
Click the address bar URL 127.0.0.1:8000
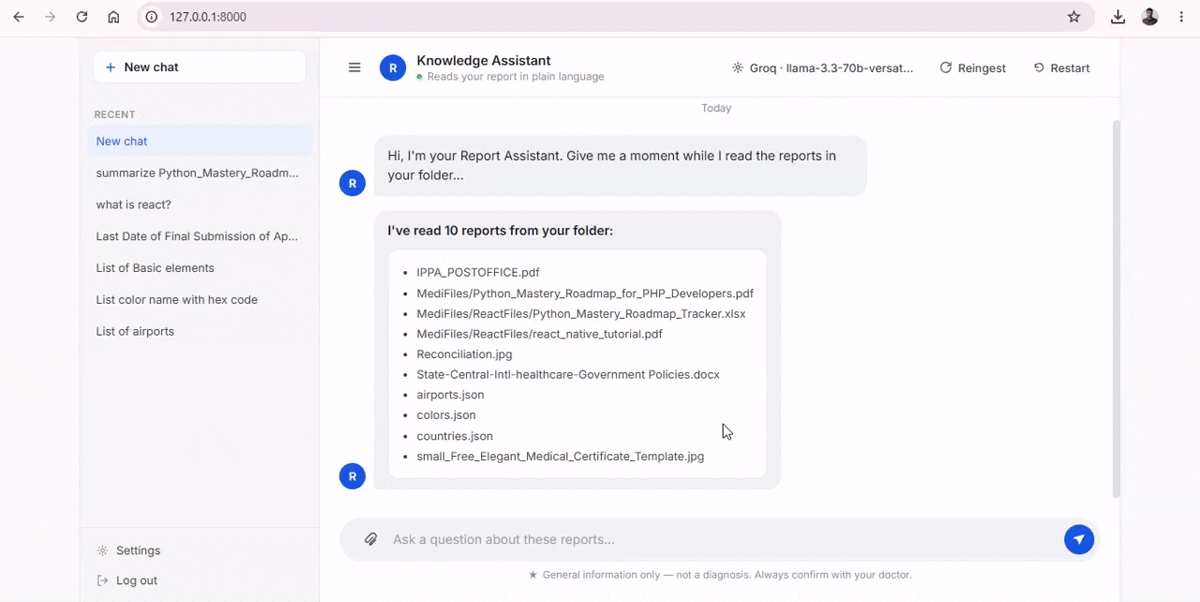[x=208, y=17]
